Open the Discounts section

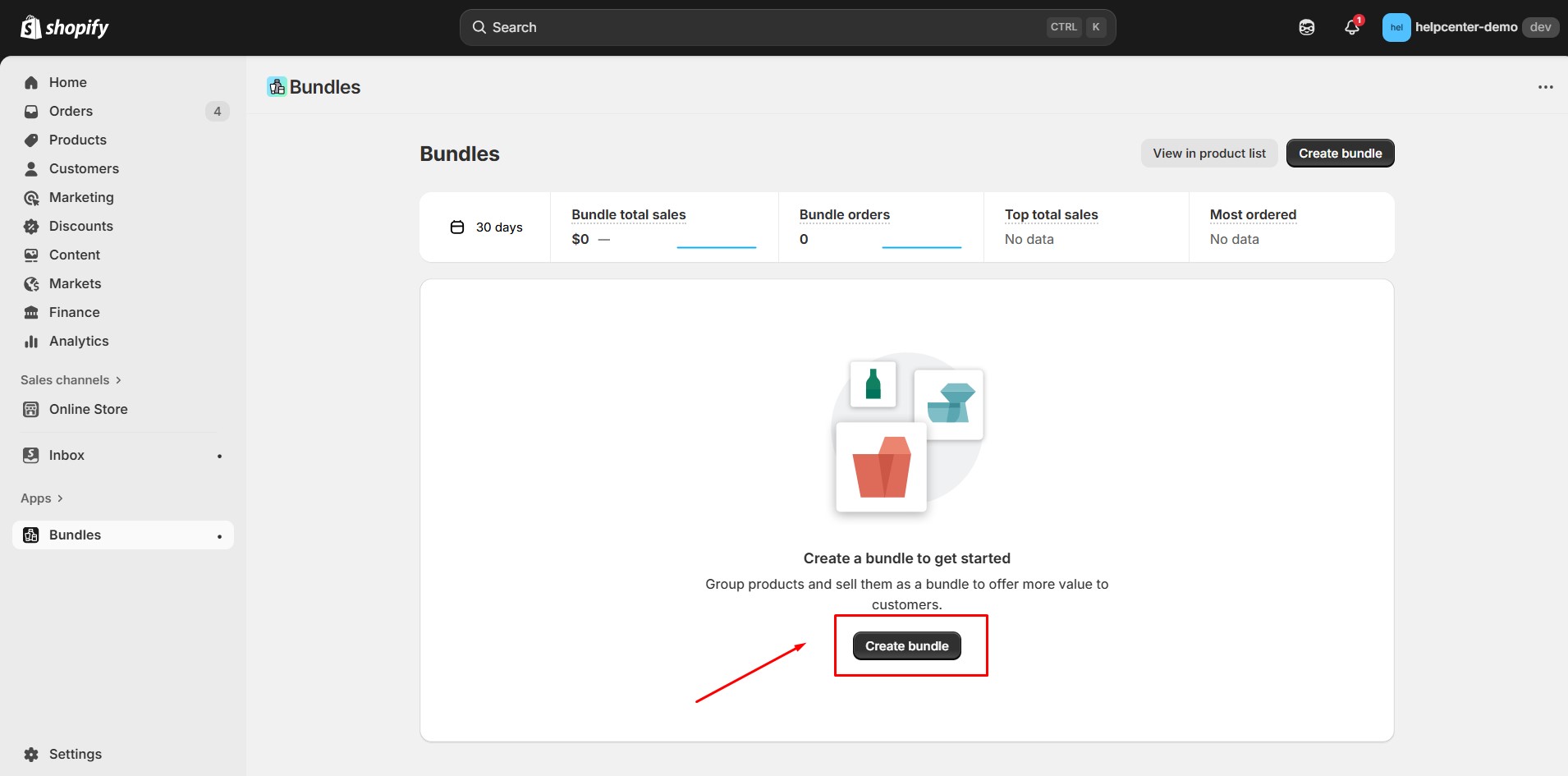[x=80, y=226]
